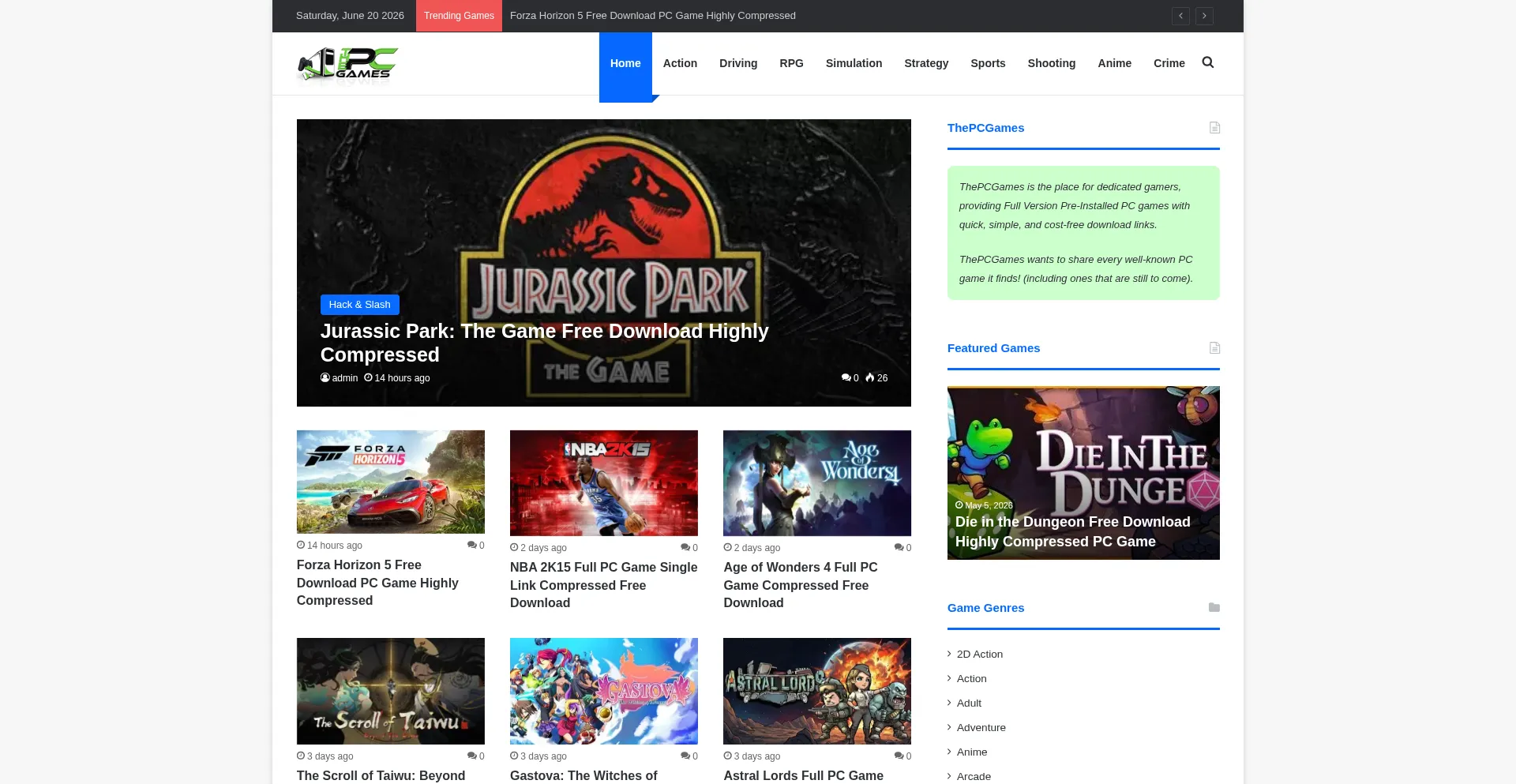This screenshot has width=1516, height=784.
Task: Open the Shooting menu item
Action: pos(1051,63)
